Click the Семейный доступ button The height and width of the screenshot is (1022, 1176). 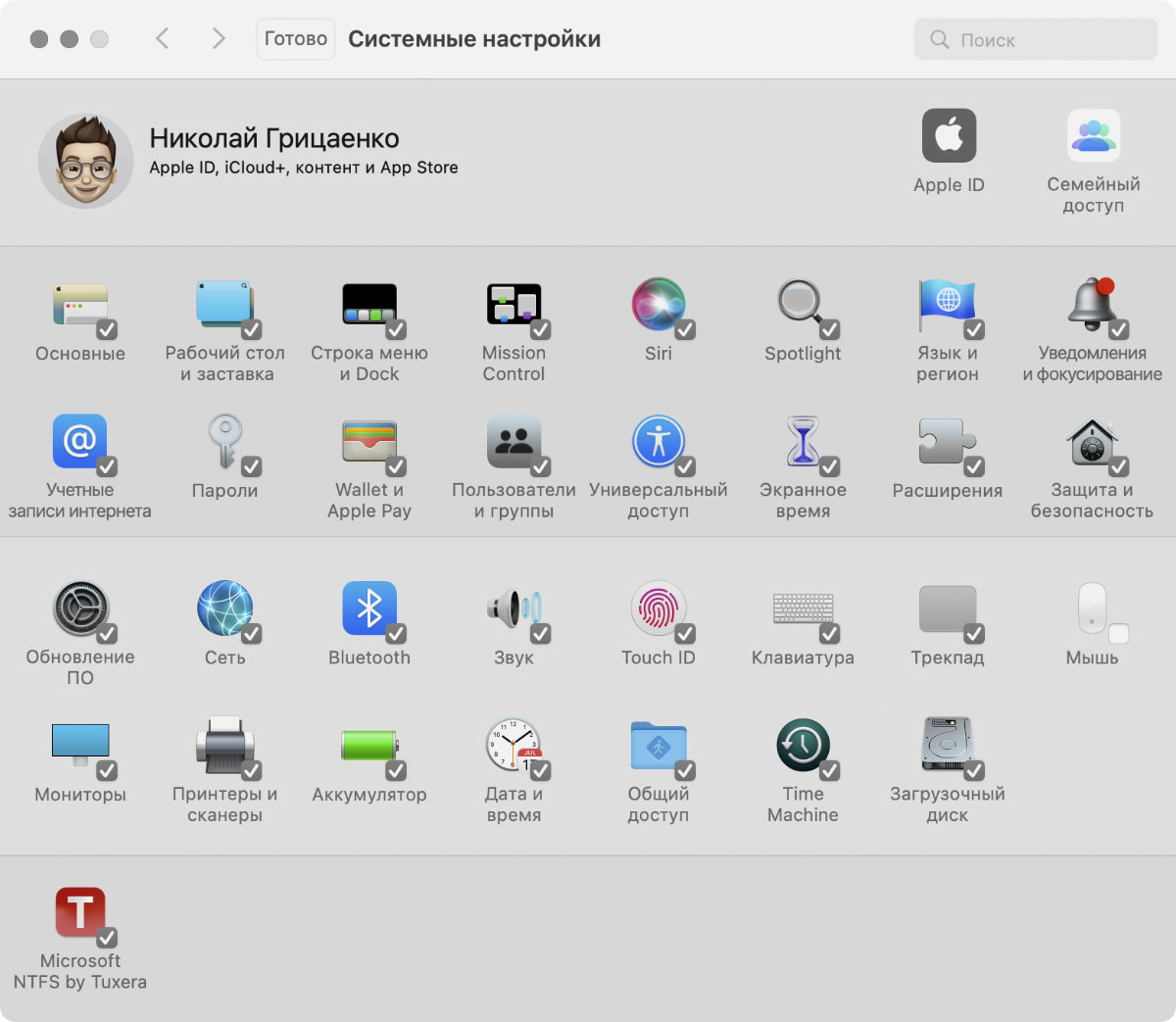pyautogui.click(x=1093, y=136)
